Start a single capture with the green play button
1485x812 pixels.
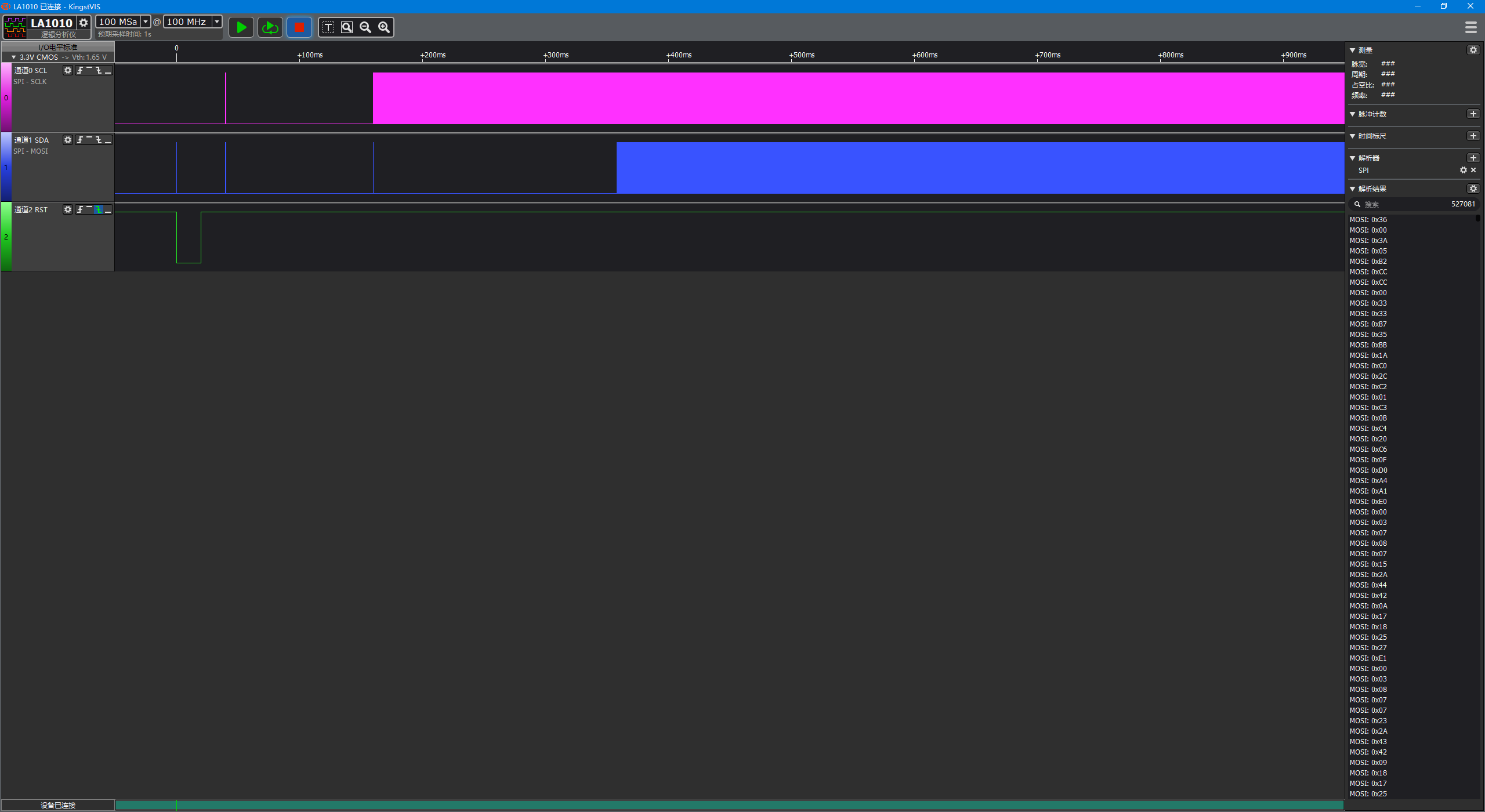coord(241,27)
